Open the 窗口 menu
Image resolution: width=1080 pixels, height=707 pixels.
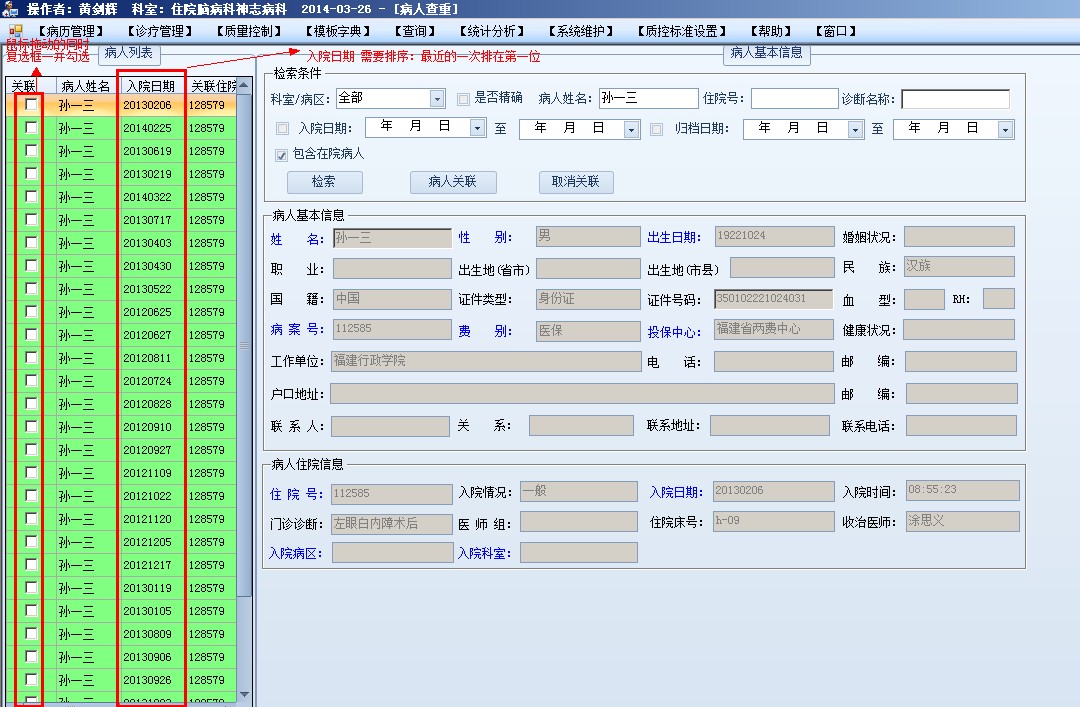coord(836,31)
